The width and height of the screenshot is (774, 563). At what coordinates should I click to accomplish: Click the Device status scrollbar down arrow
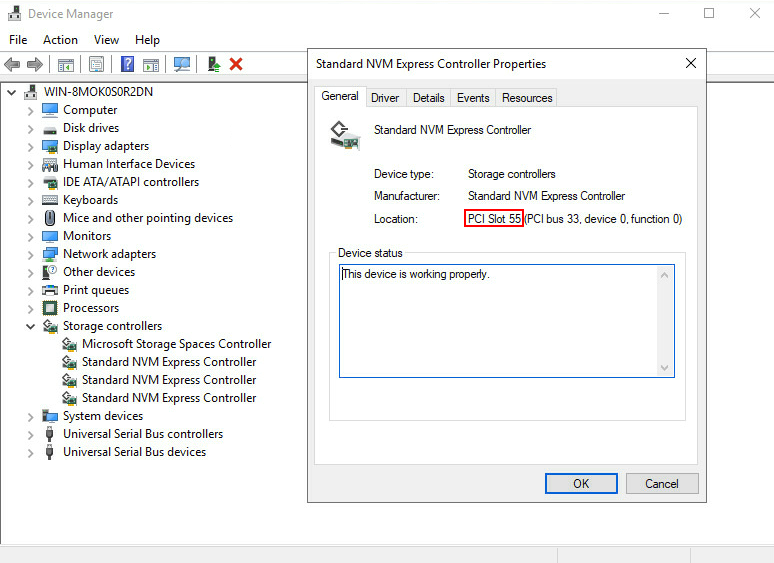click(x=664, y=368)
